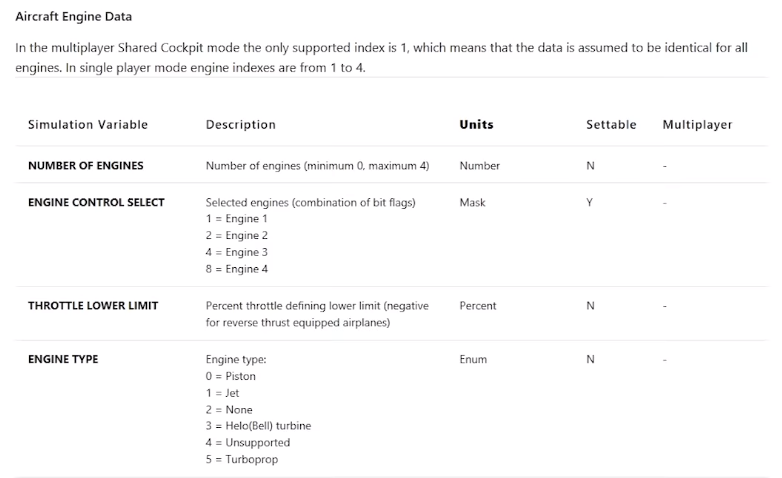Select the THROTTLE LOWER LIMIT variable name
Screen dimensions: 782x478
[93, 306]
